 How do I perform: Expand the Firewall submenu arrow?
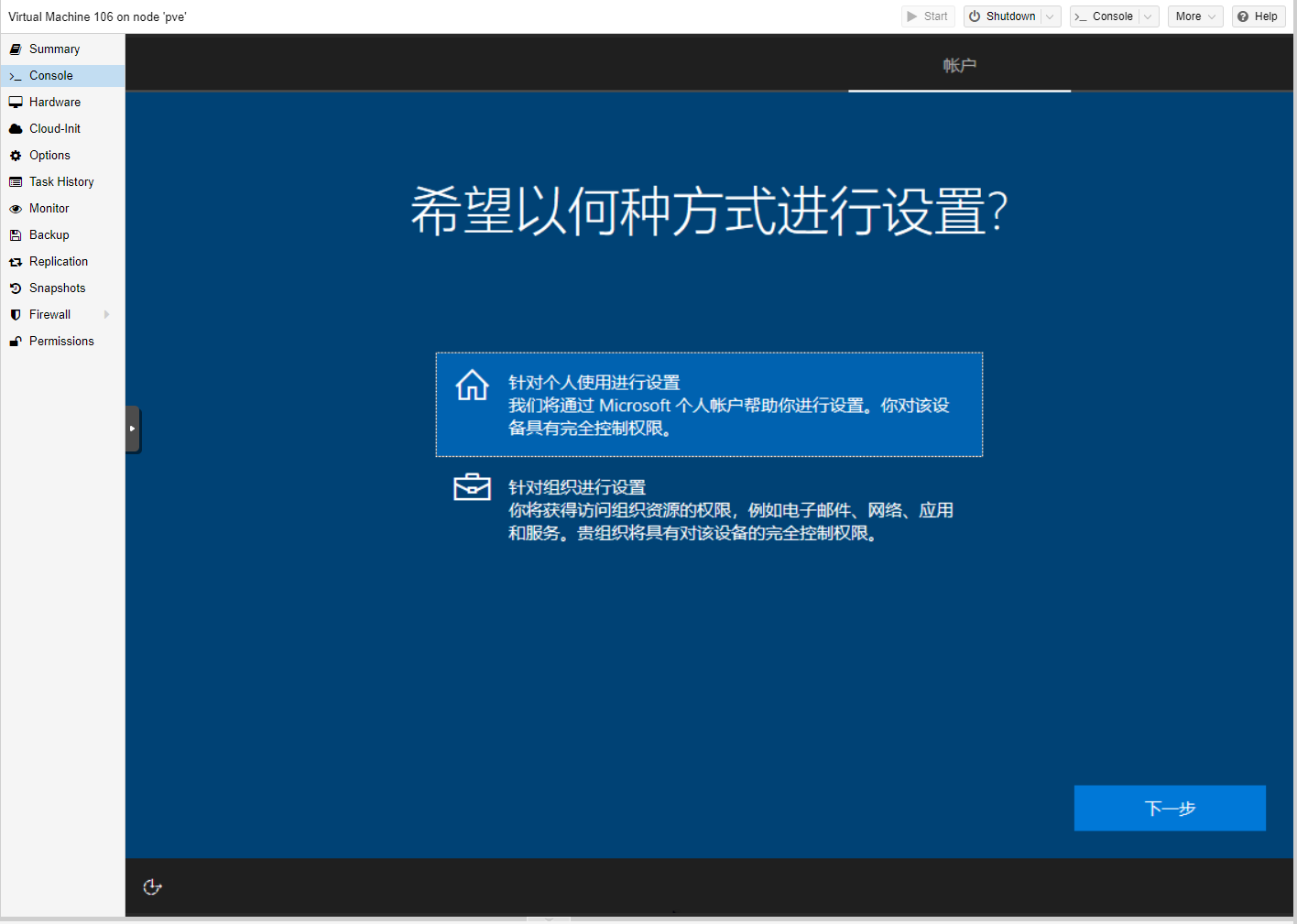tap(107, 315)
